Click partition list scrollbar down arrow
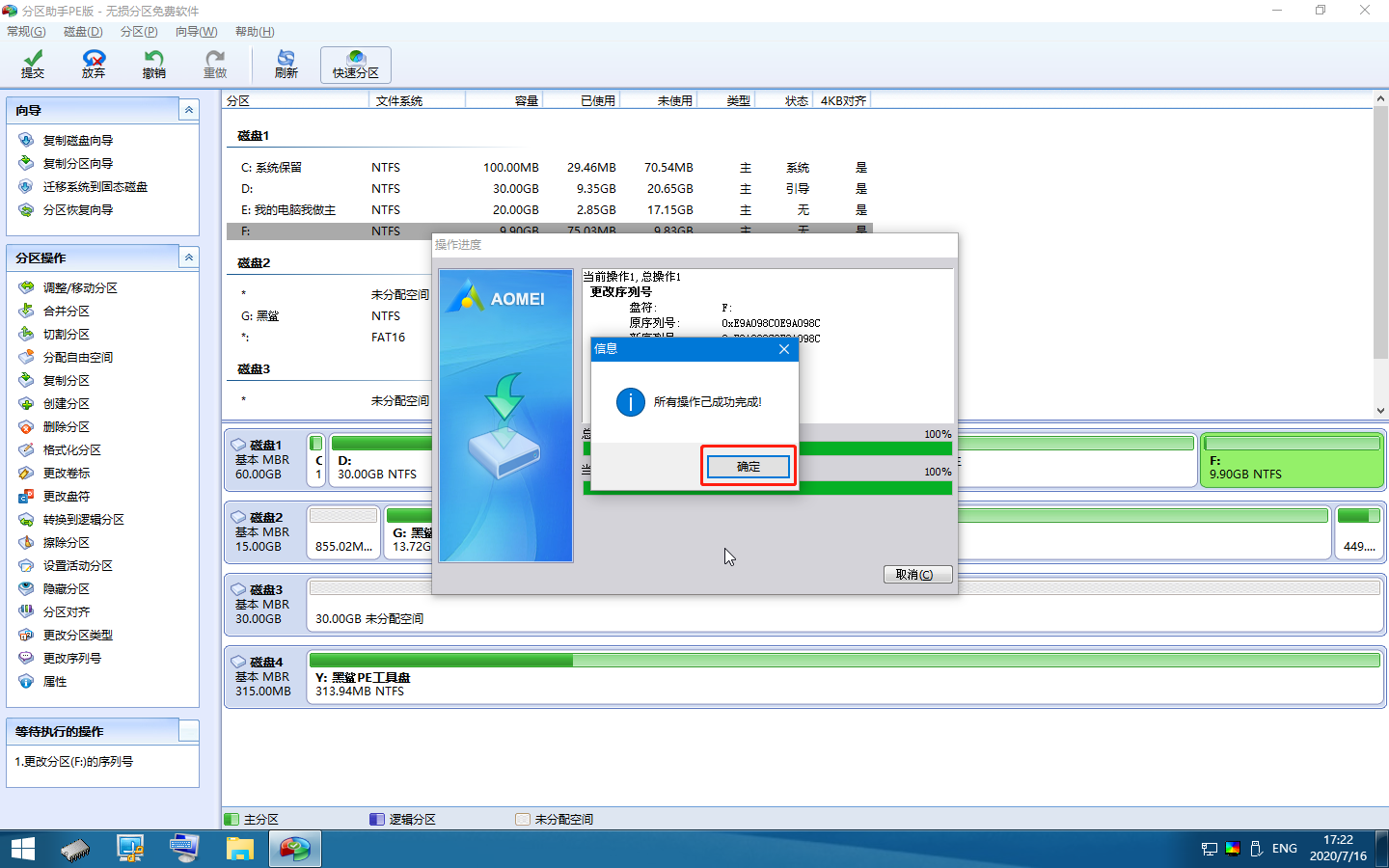Viewport: 1389px width, 868px height. 1380,410
